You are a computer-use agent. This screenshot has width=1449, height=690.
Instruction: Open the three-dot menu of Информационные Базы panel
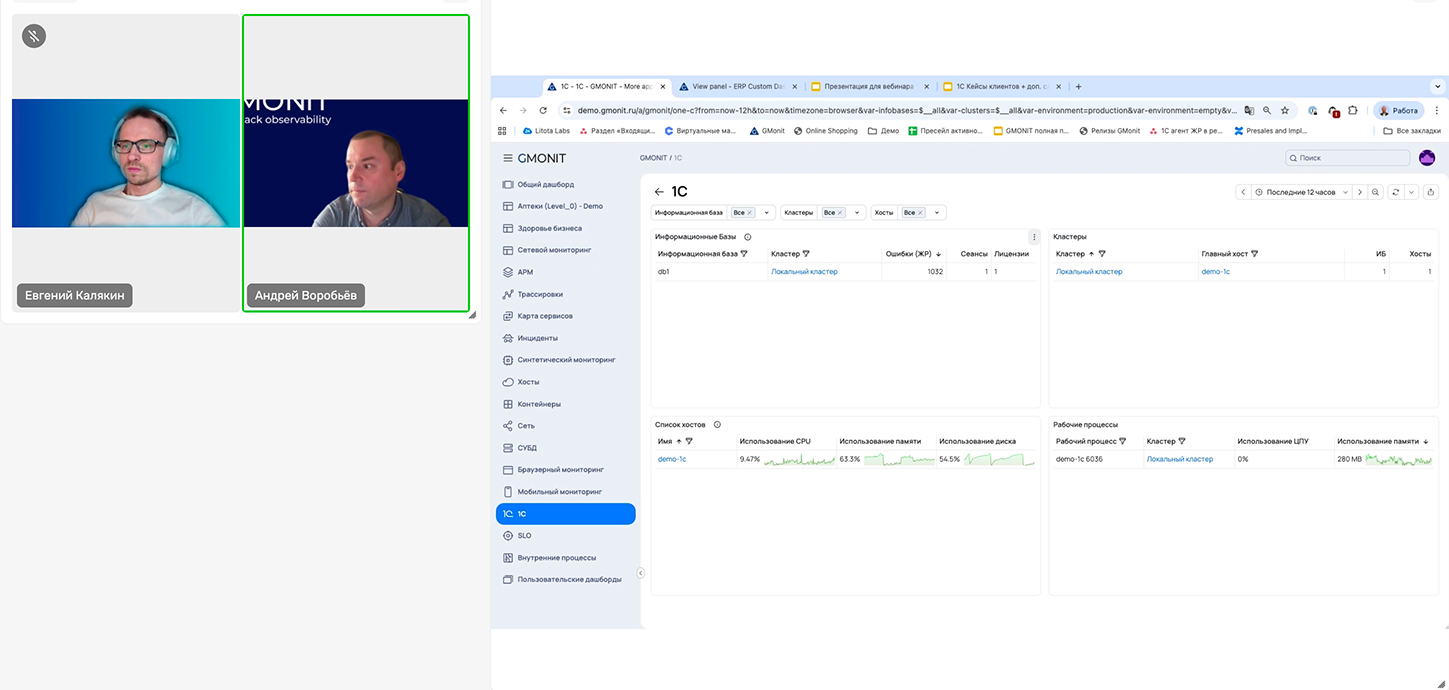(1034, 237)
